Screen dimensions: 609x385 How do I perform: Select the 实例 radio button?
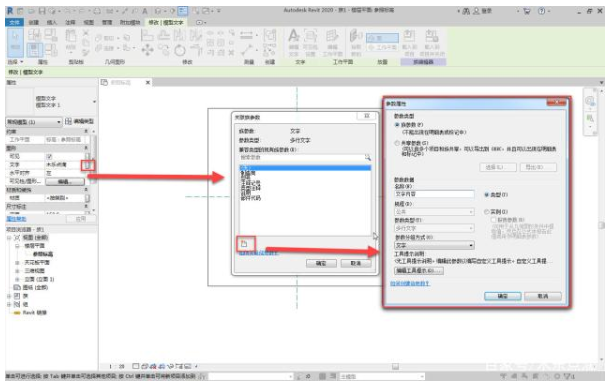(x=486, y=212)
